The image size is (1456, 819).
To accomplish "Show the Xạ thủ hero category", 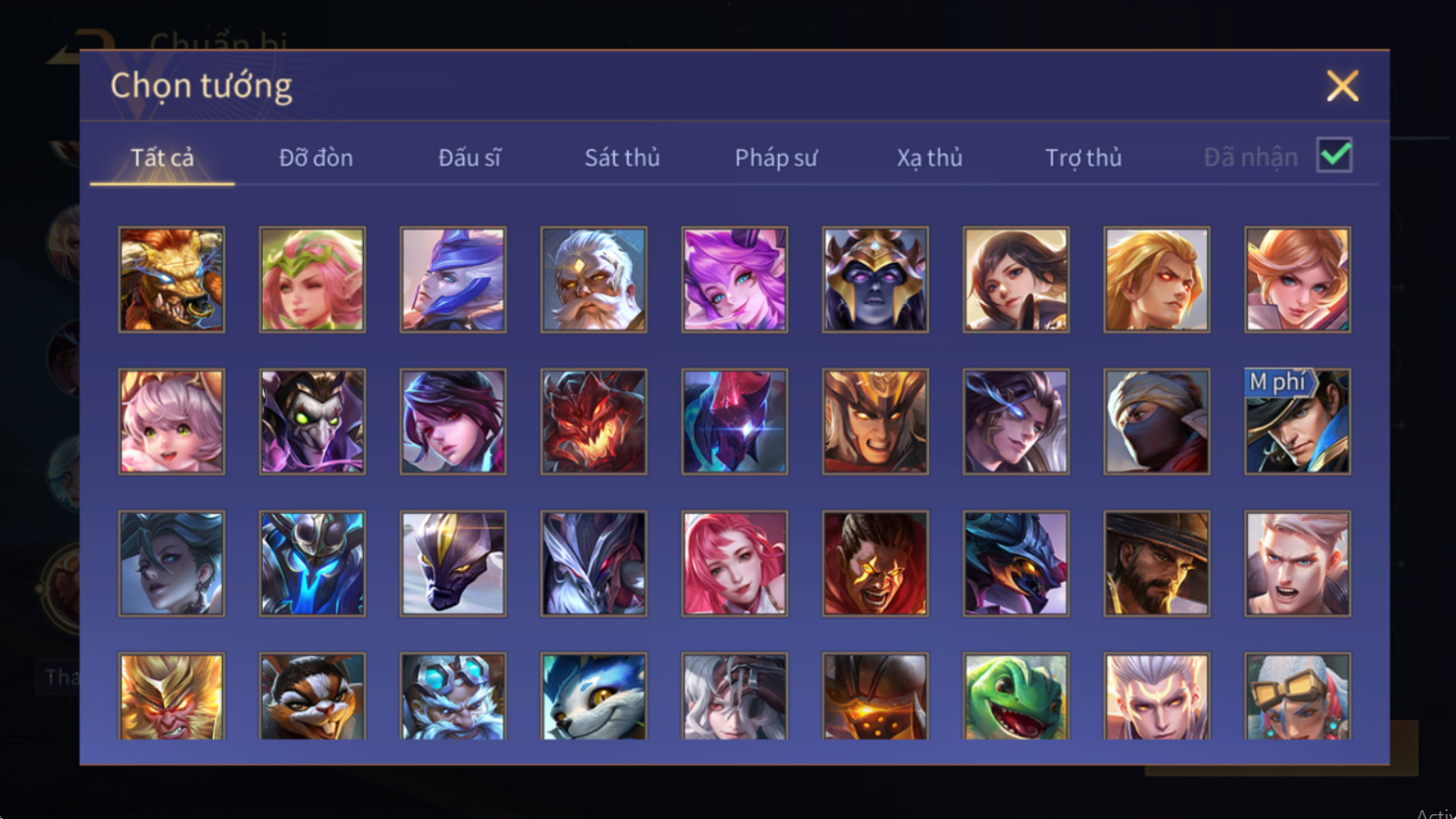I will coord(929,157).
